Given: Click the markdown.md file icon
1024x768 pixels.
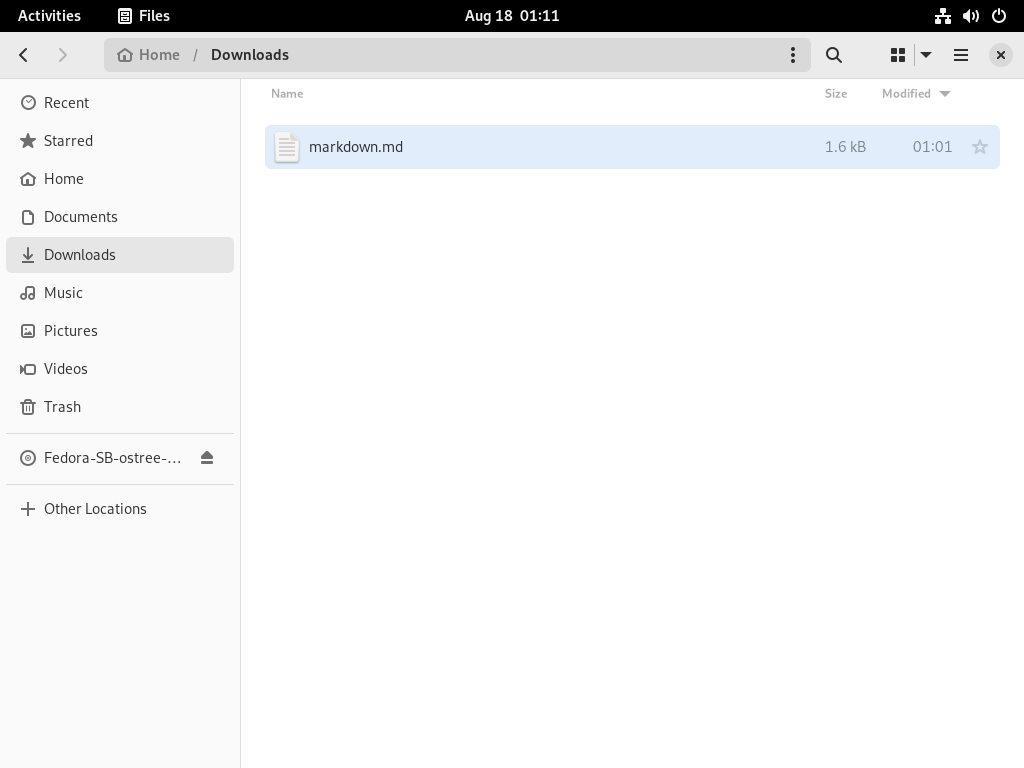Looking at the screenshot, I should 287,147.
